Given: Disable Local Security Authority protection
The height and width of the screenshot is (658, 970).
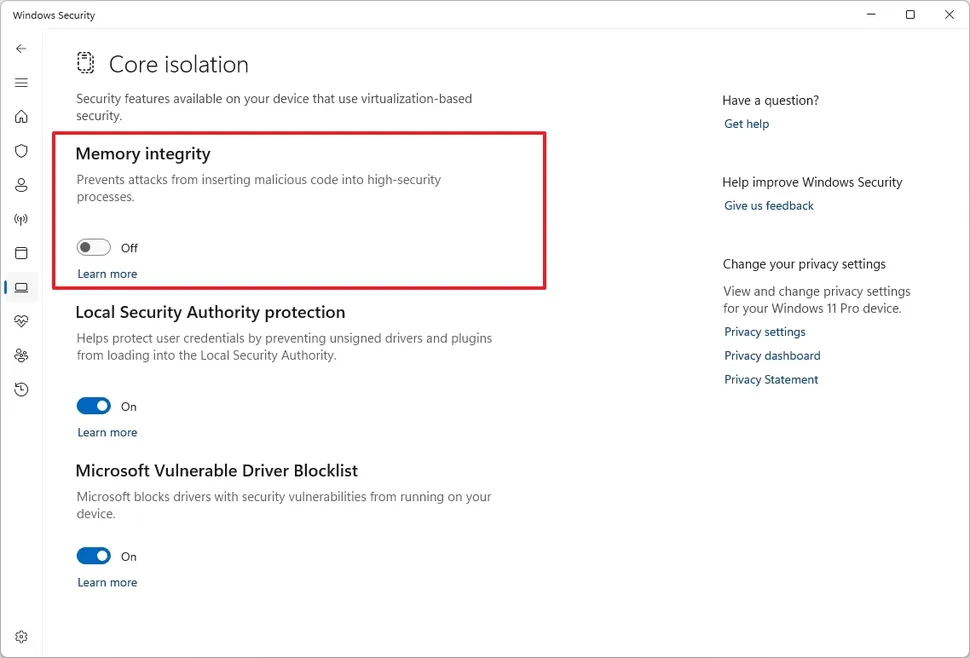Looking at the screenshot, I should tap(93, 406).
